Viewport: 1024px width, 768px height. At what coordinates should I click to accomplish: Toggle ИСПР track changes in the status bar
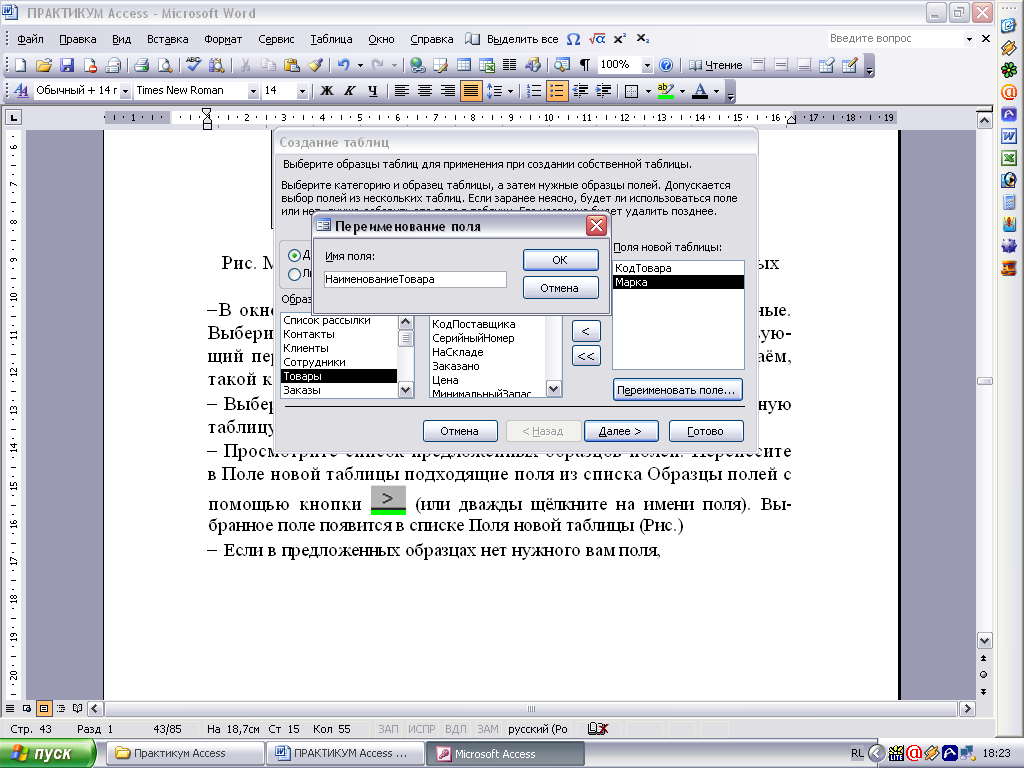point(421,729)
